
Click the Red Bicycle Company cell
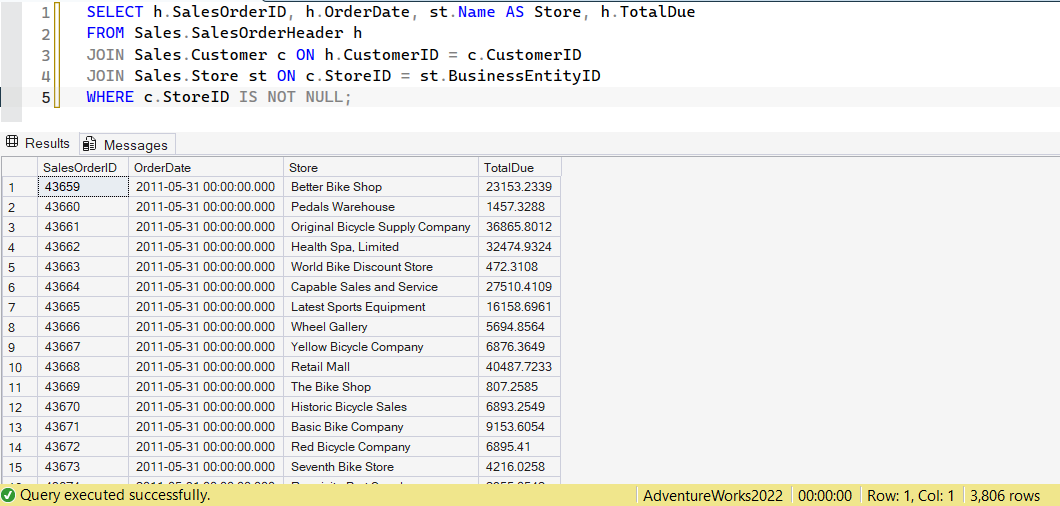(381, 447)
